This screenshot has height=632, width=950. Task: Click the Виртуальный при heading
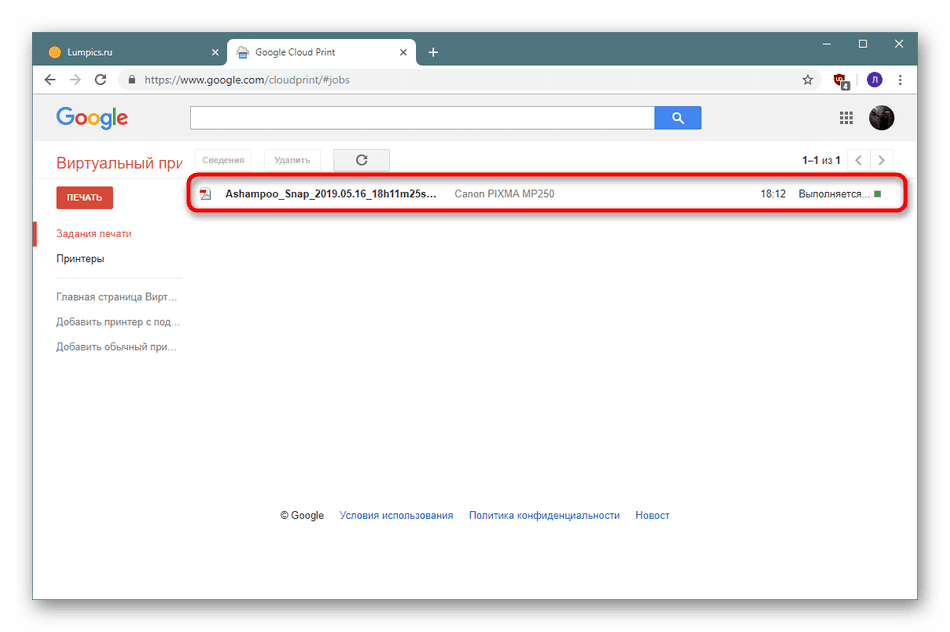[119, 163]
